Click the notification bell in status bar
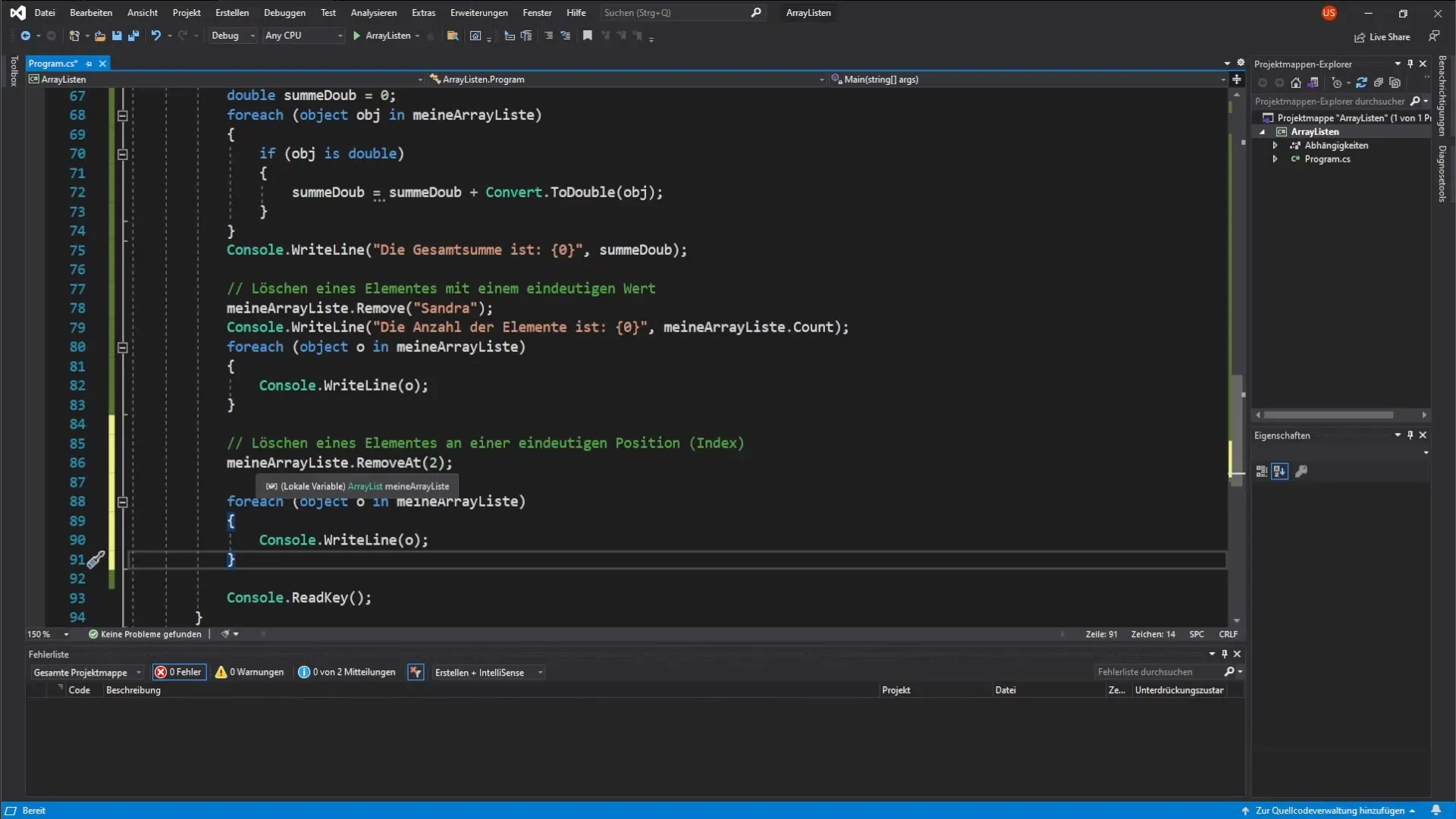 pyautogui.click(x=1436, y=810)
